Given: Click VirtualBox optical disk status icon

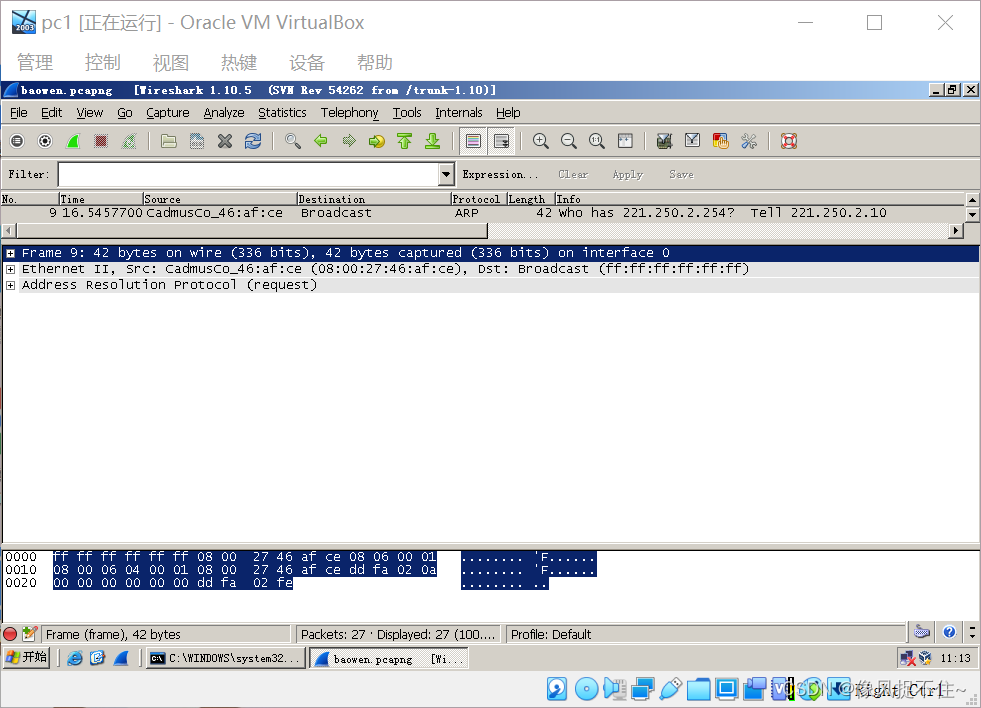Looking at the screenshot, I should (586, 689).
